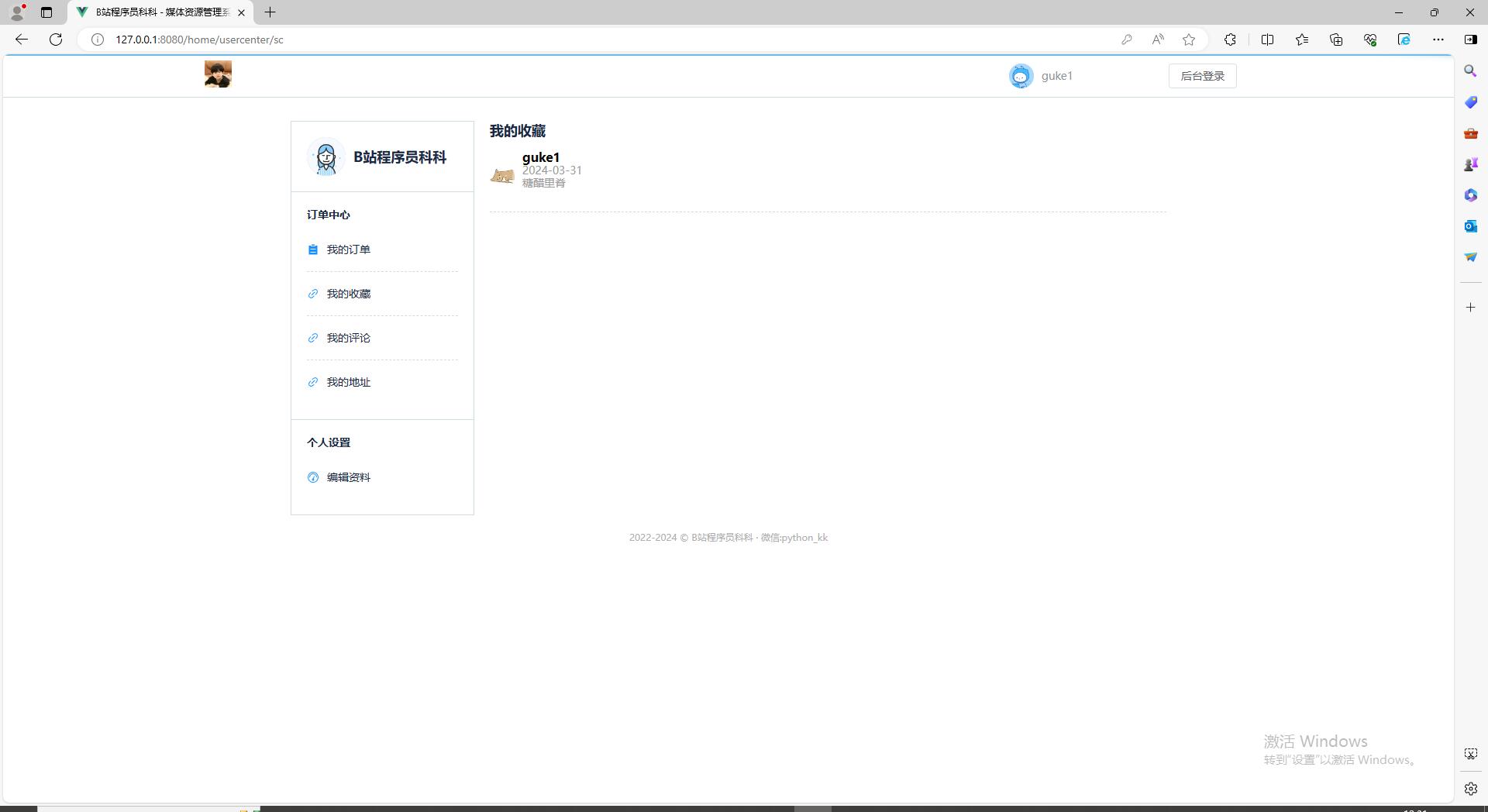This screenshot has height=812, width=1488.
Task: Open sidebar Drop paper plane icon
Action: 1471,257
